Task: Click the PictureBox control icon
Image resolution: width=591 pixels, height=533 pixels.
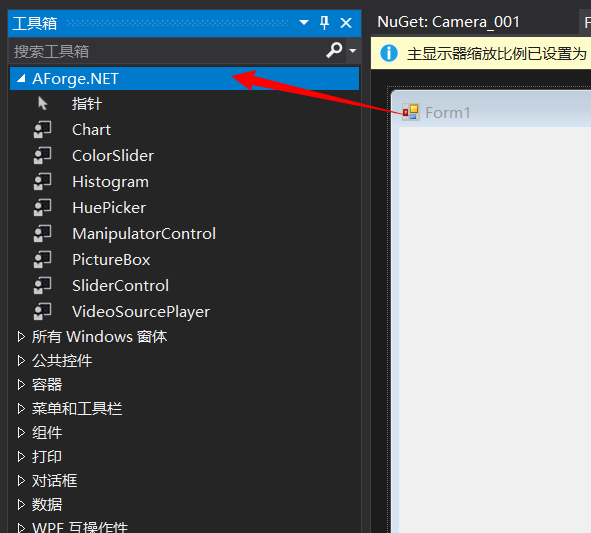Action: click(x=43, y=260)
